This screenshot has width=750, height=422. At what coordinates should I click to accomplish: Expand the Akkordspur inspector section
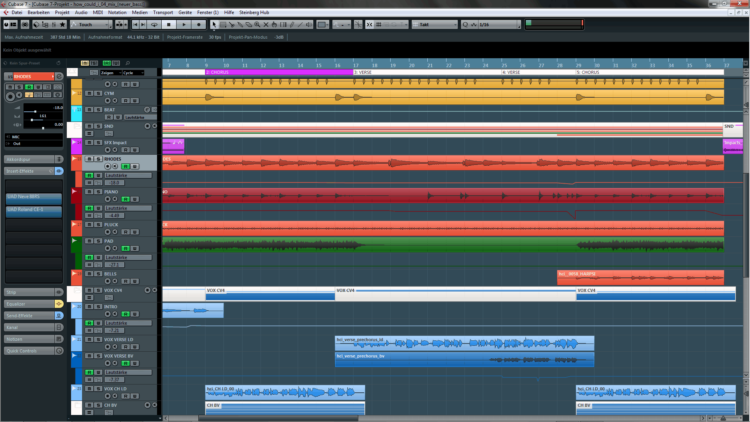click(33, 159)
